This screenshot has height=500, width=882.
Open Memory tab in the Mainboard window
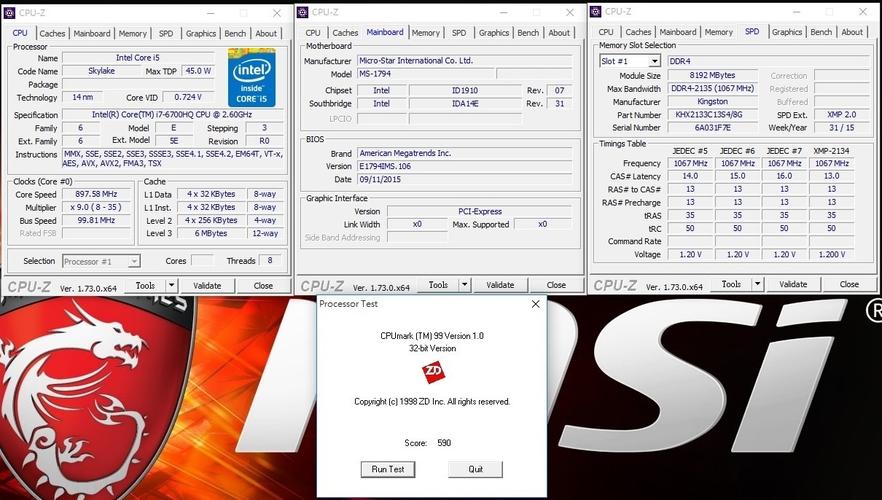pos(425,33)
